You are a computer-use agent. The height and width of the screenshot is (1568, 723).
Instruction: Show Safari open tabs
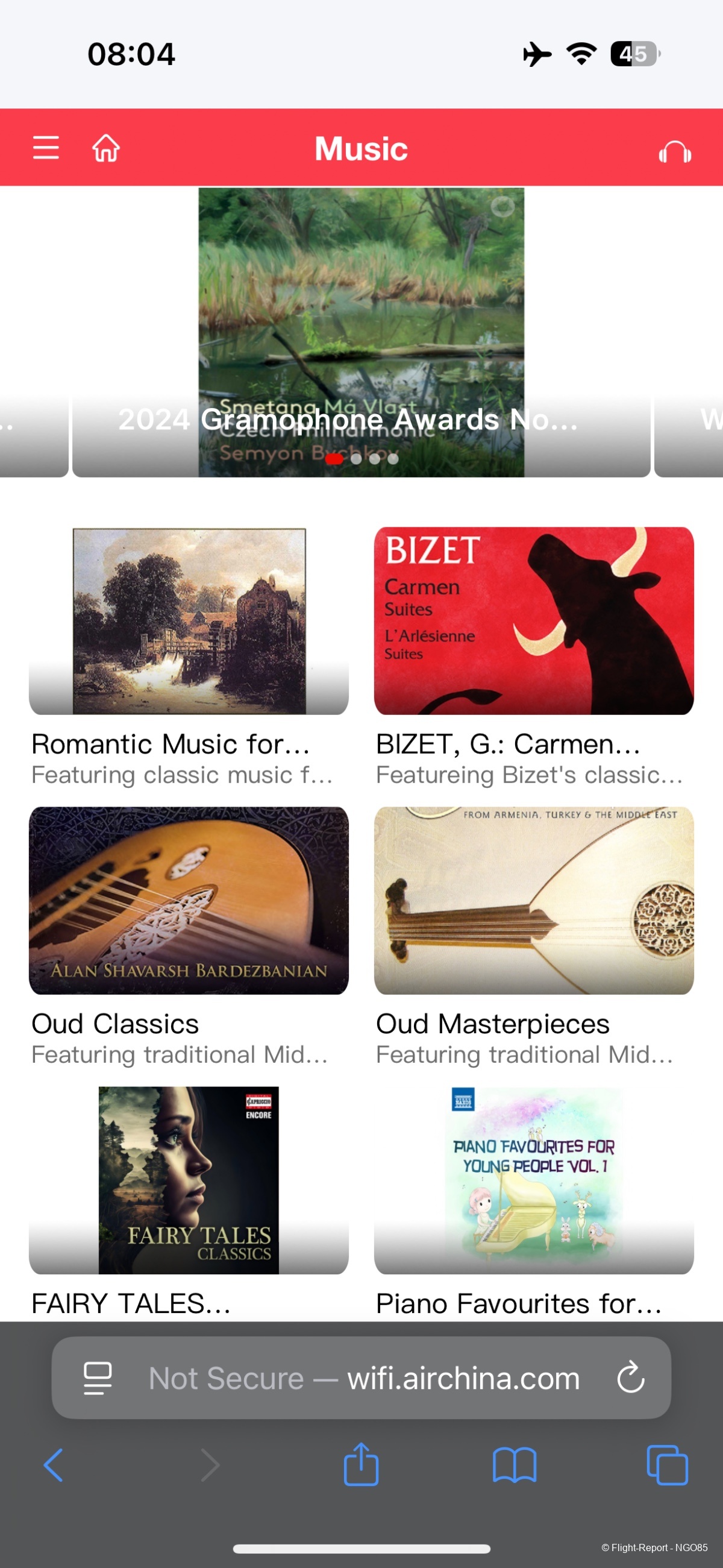point(667,1465)
